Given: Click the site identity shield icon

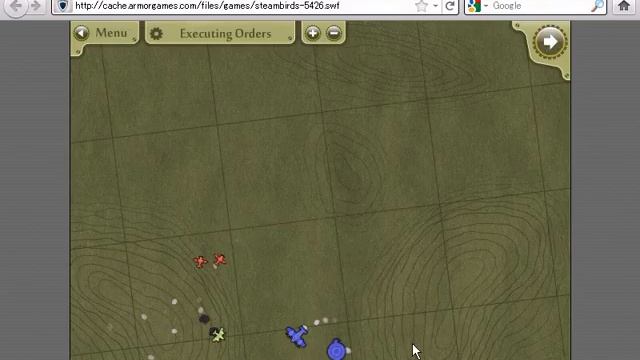Looking at the screenshot, I should click(x=62, y=6).
